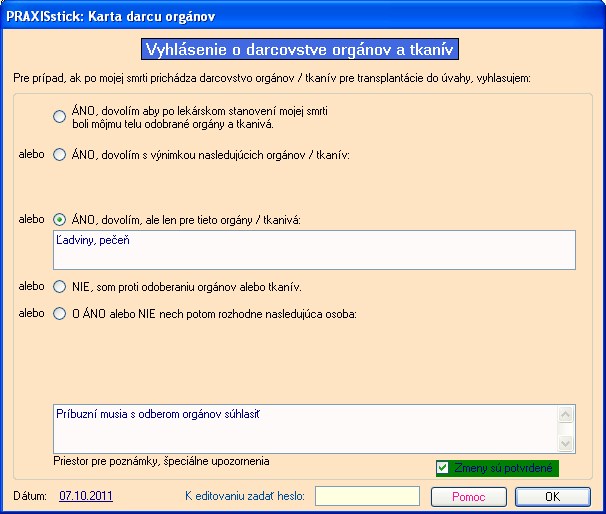Image resolution: width=606 pixels, height=514 pixels.
Task: Select first ÁNO option allowing all organs
Action: [60, 117]
